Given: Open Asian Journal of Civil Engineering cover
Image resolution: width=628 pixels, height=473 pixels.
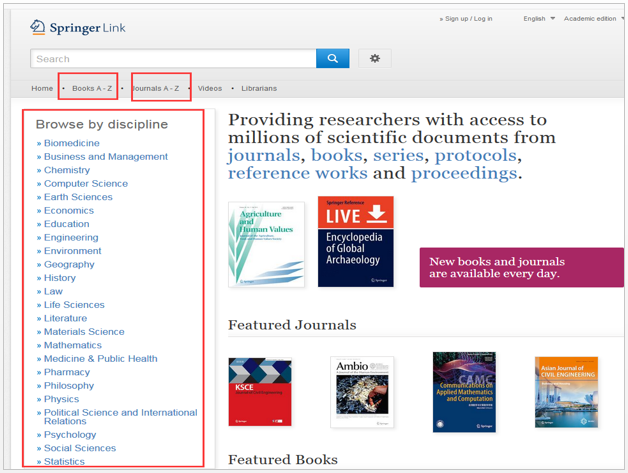Looking at the screenshot, I should point(566,392).
